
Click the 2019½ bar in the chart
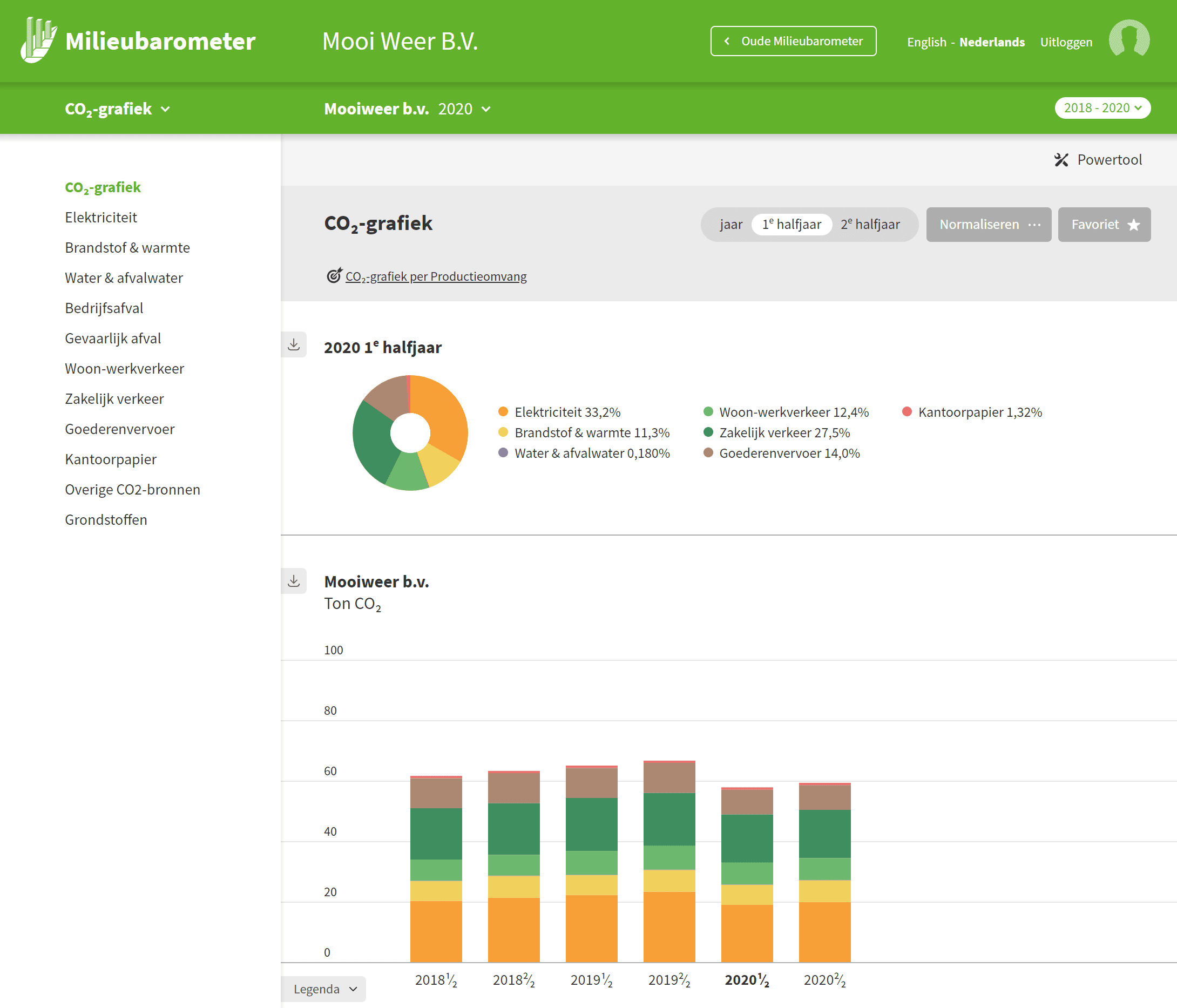pyautogui.click(x=591, y=864)
